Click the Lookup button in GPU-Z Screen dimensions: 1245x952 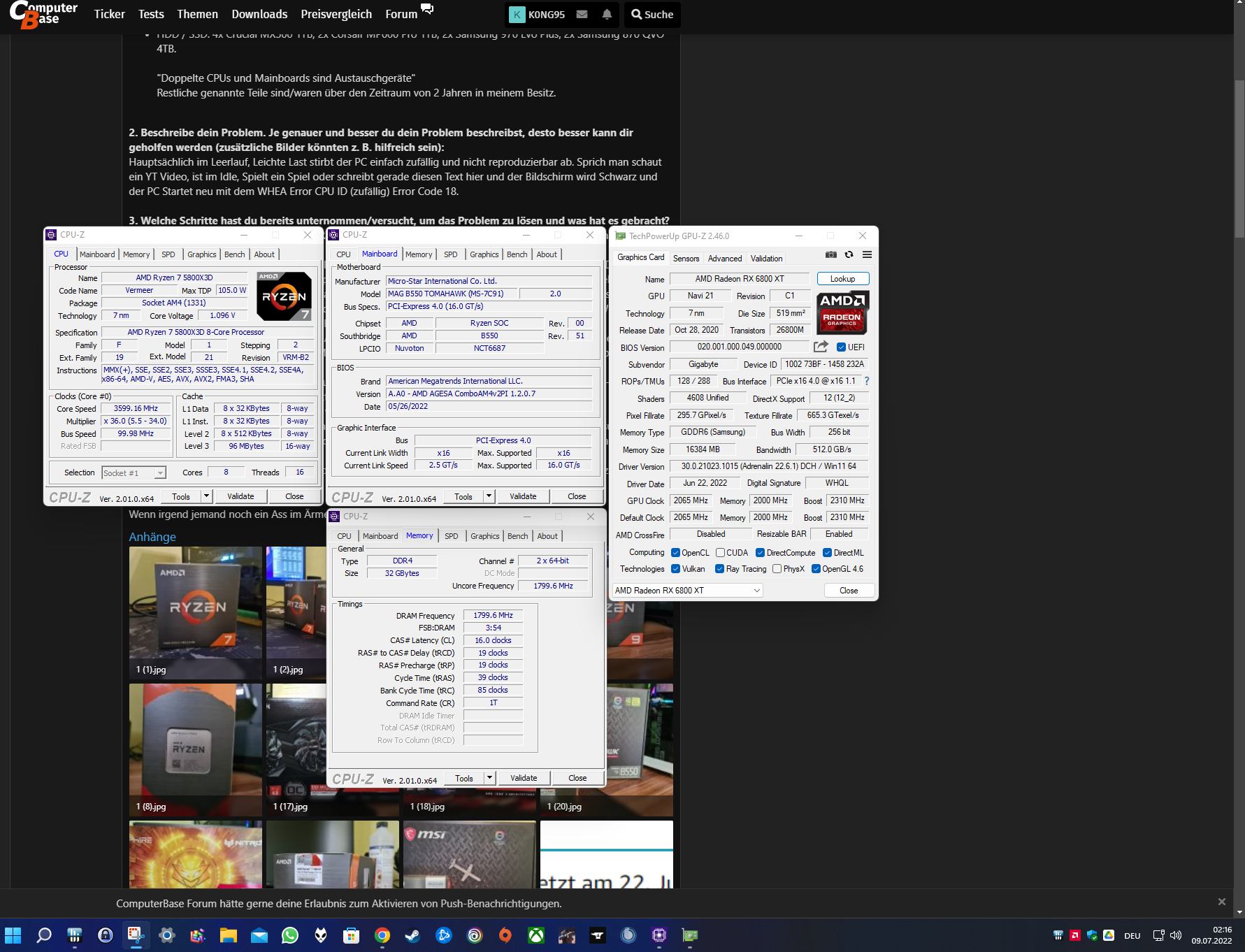click(x=842, y=278)
